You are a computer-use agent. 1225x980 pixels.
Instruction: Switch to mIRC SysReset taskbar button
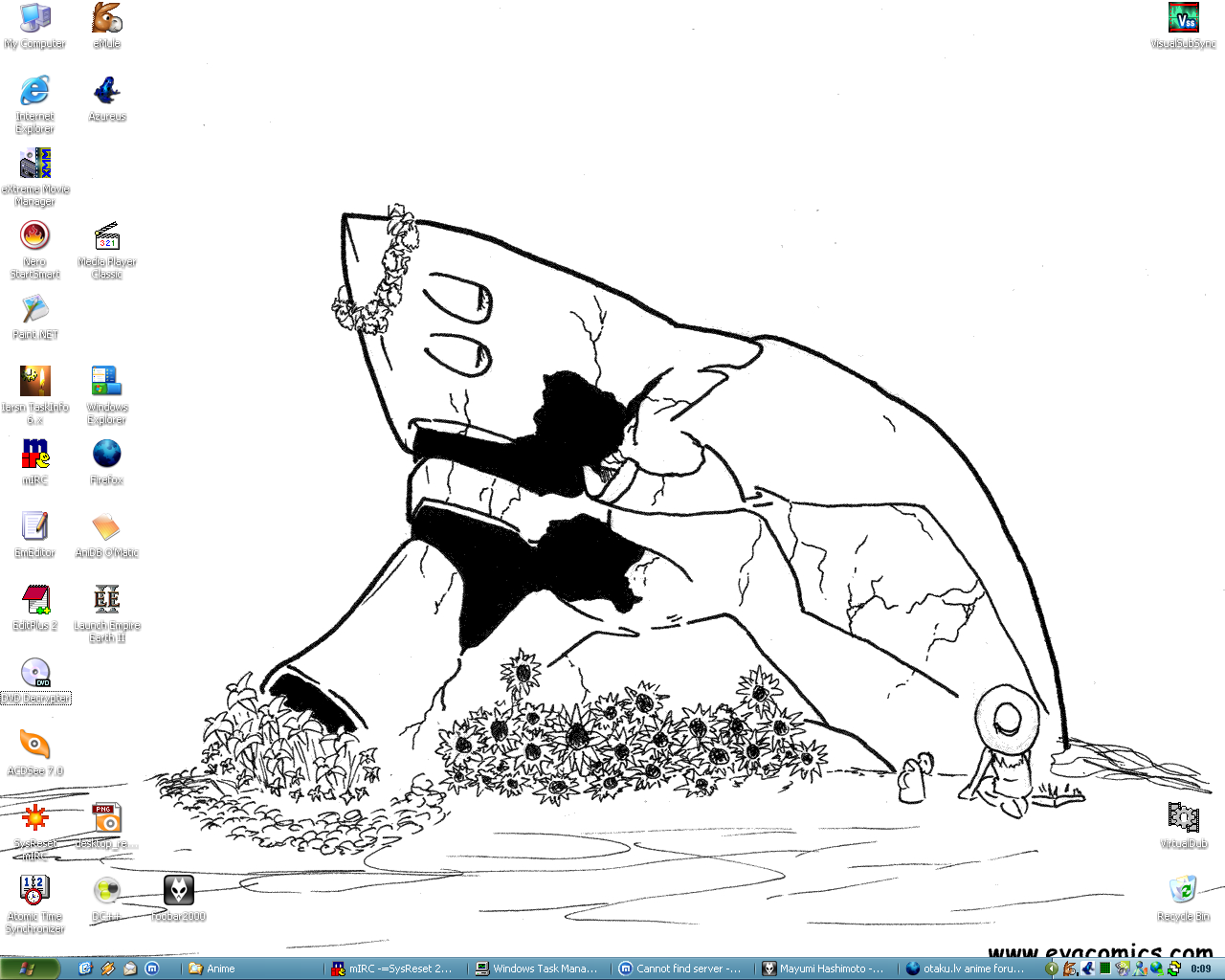tap(395, 969)
